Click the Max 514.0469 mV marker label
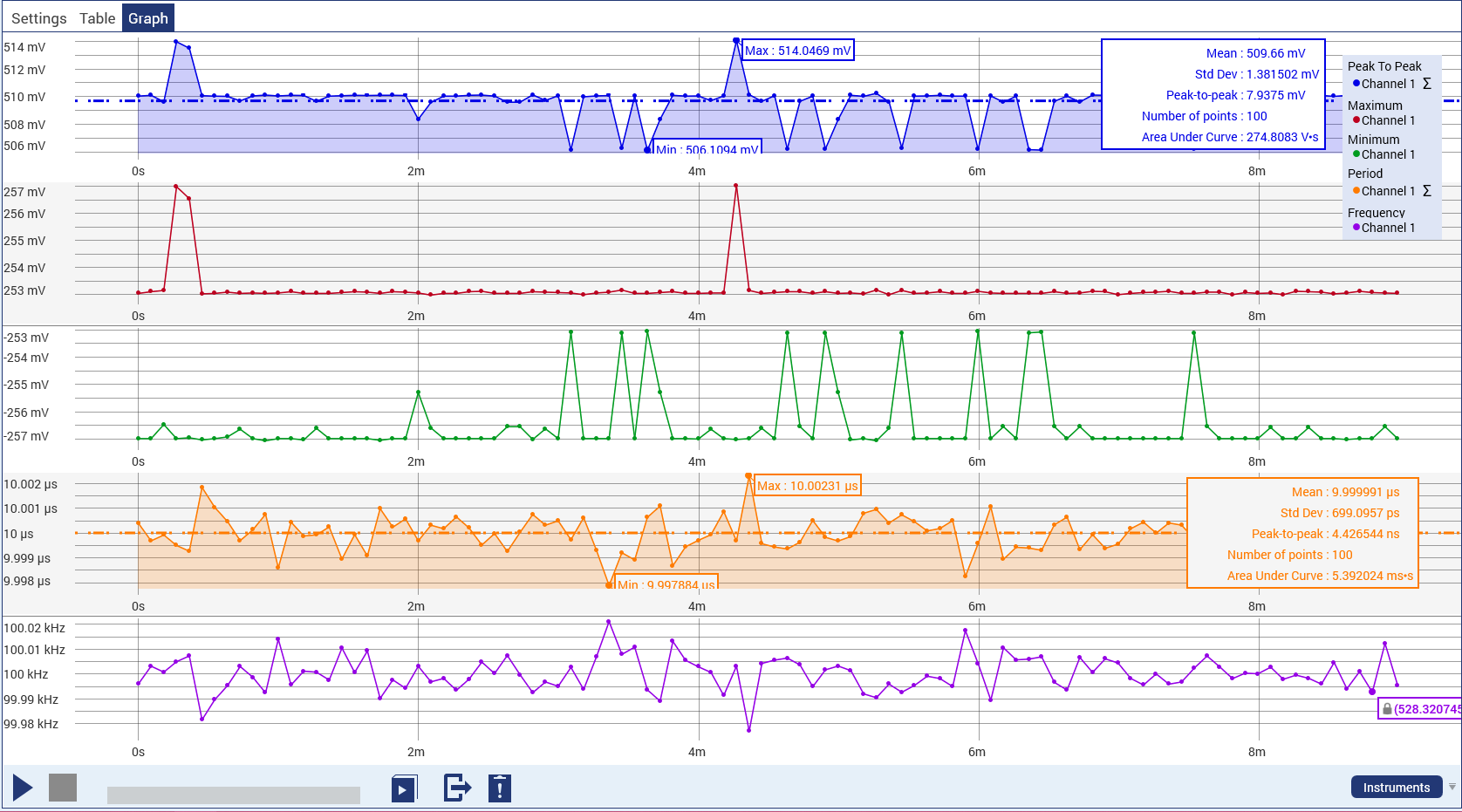Viewport: 1462px width, 812px height. click(x=797, y=51)
